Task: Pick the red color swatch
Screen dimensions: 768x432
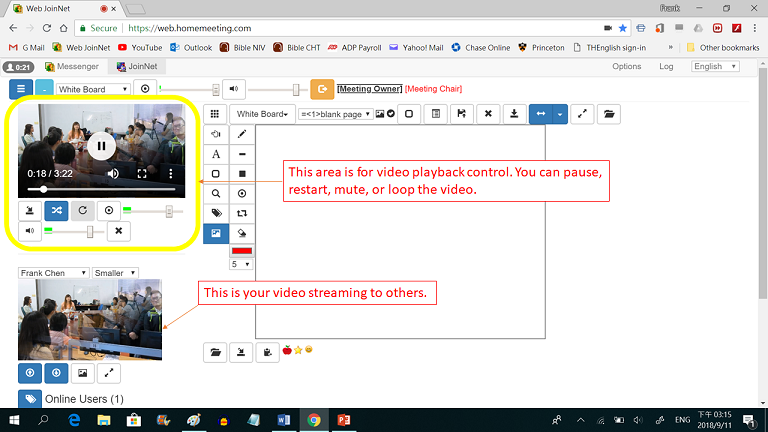Action: click(243, 250)
